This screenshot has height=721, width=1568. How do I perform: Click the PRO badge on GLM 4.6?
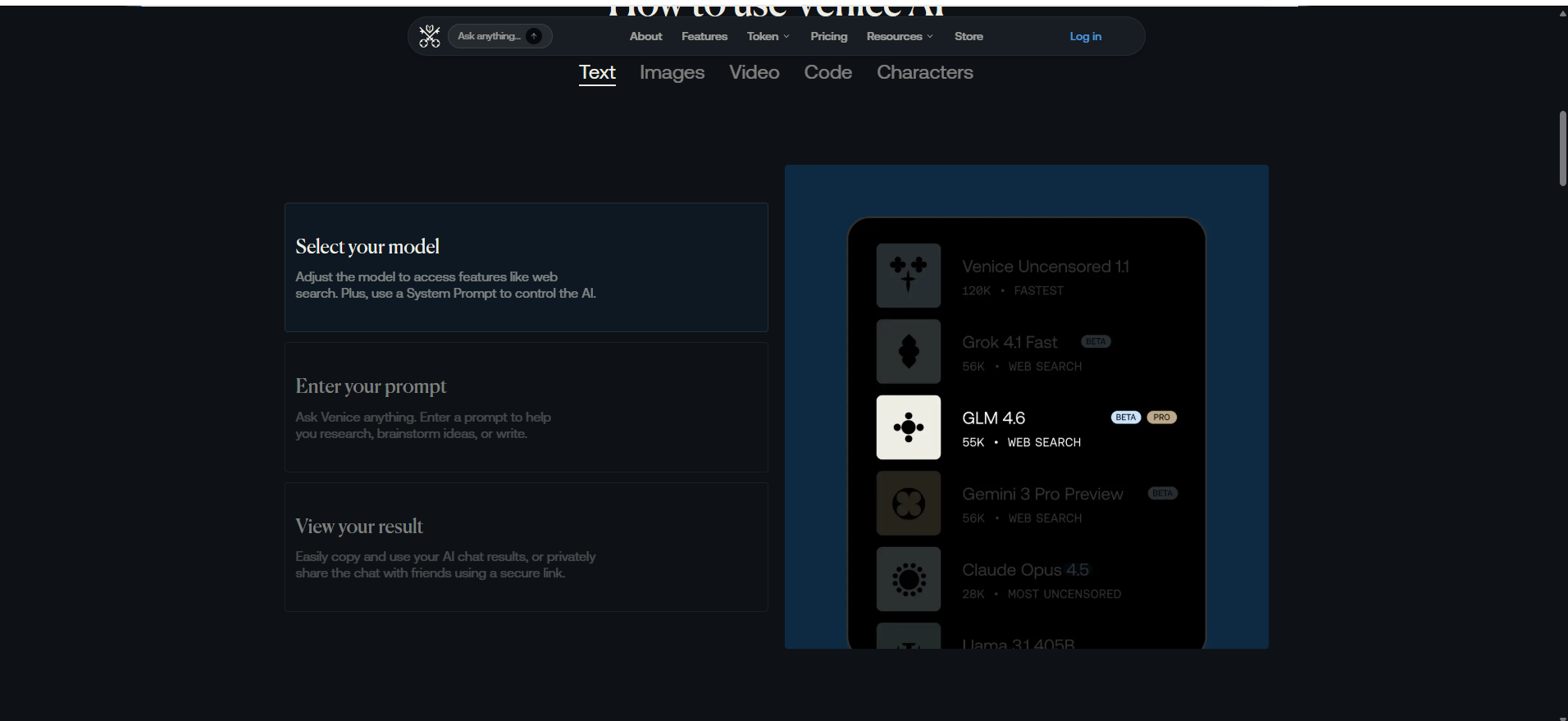(x=1161, y=418)
